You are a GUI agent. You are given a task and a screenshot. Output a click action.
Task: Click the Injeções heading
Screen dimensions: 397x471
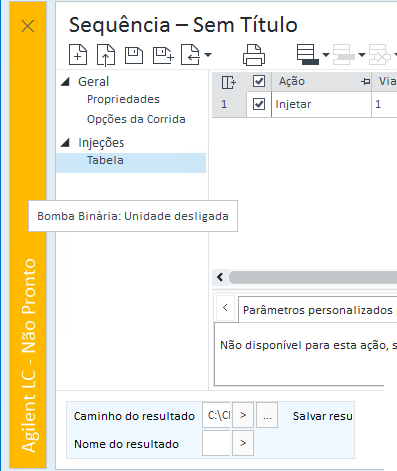coord(101,143)
